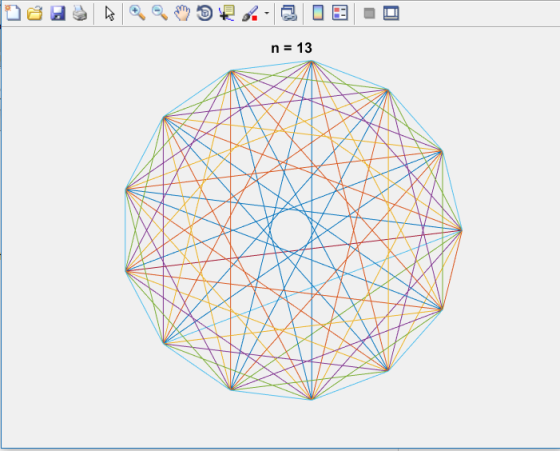
Task: Click the Link Plot icon
Action: [x=289, y=13]
